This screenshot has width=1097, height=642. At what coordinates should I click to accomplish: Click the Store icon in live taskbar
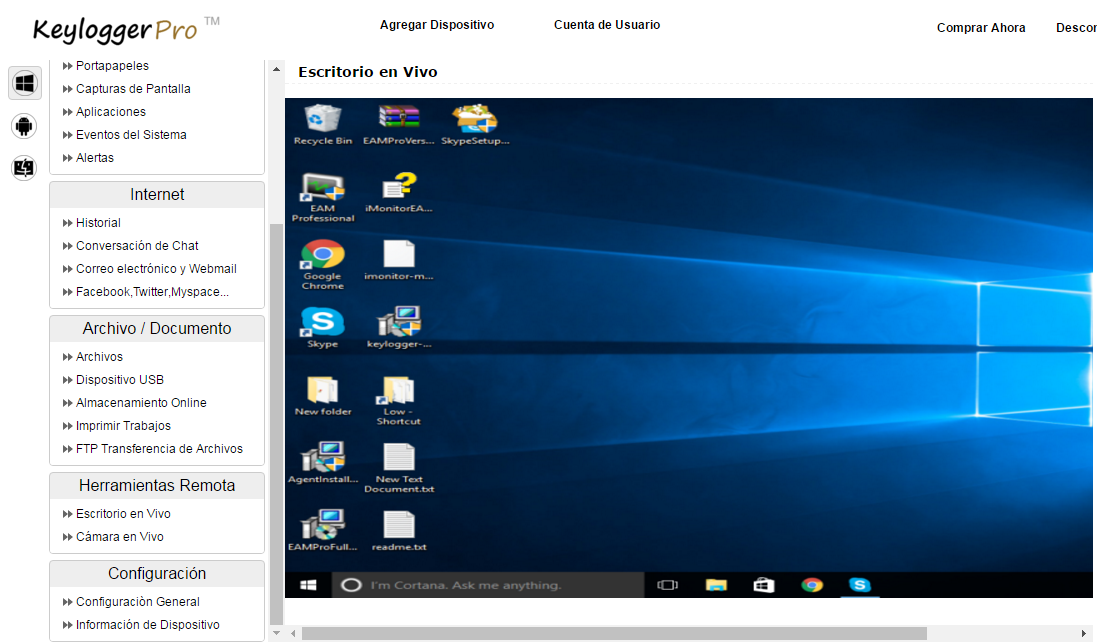pos(763,585)
